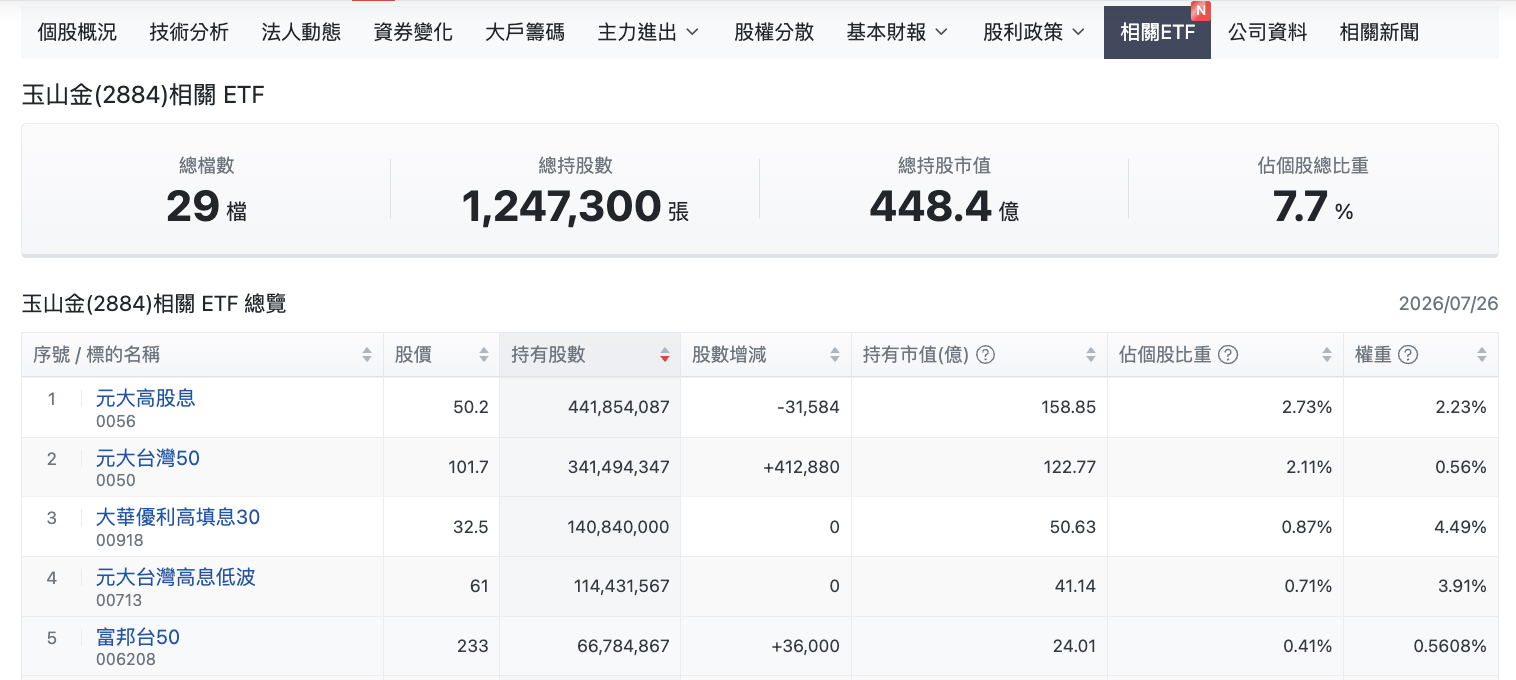Image resolution: width=1516 pixels, height=680 pixels.
Task: Sort by 持有股數 column arrows
Action: tap(665, 355)
